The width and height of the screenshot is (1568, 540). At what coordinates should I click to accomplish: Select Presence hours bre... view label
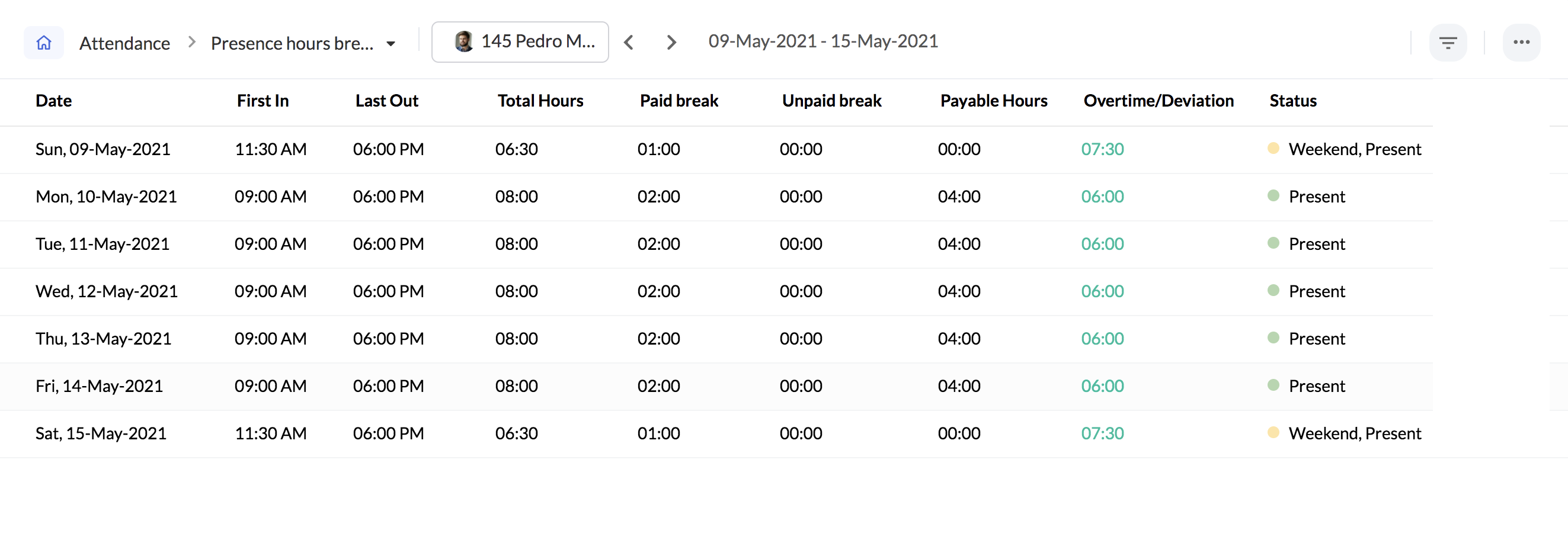coord(292,43)
